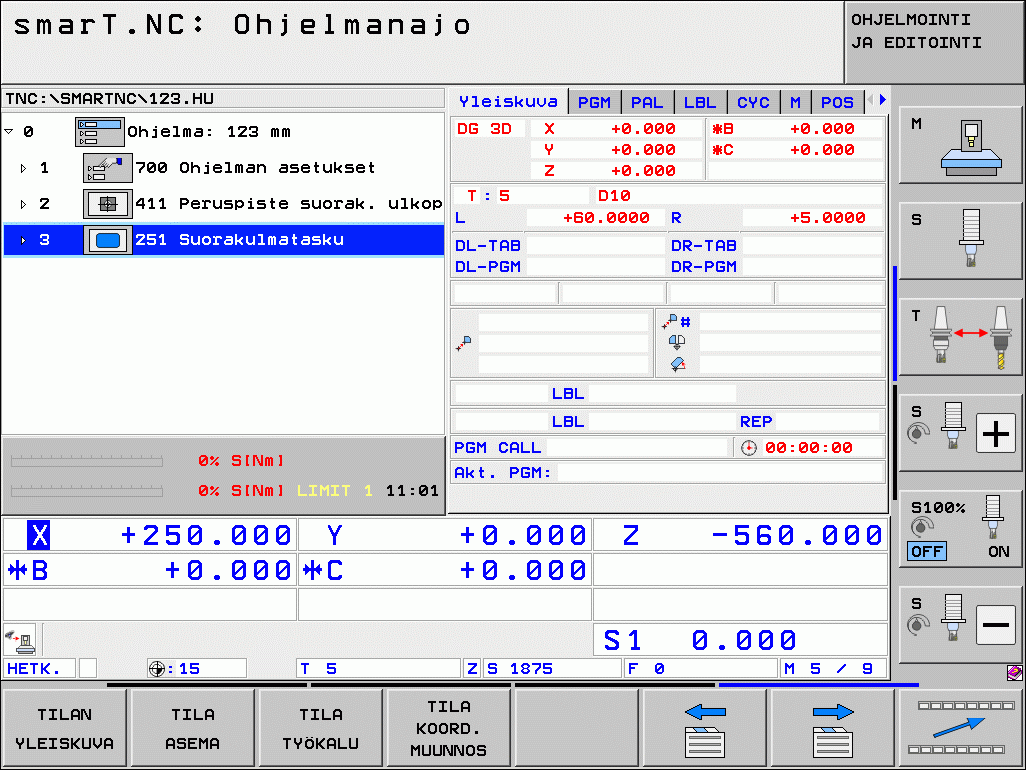Click the HETK. position display label
Viewport: 1026px width, 770px height.
(33, 669)
